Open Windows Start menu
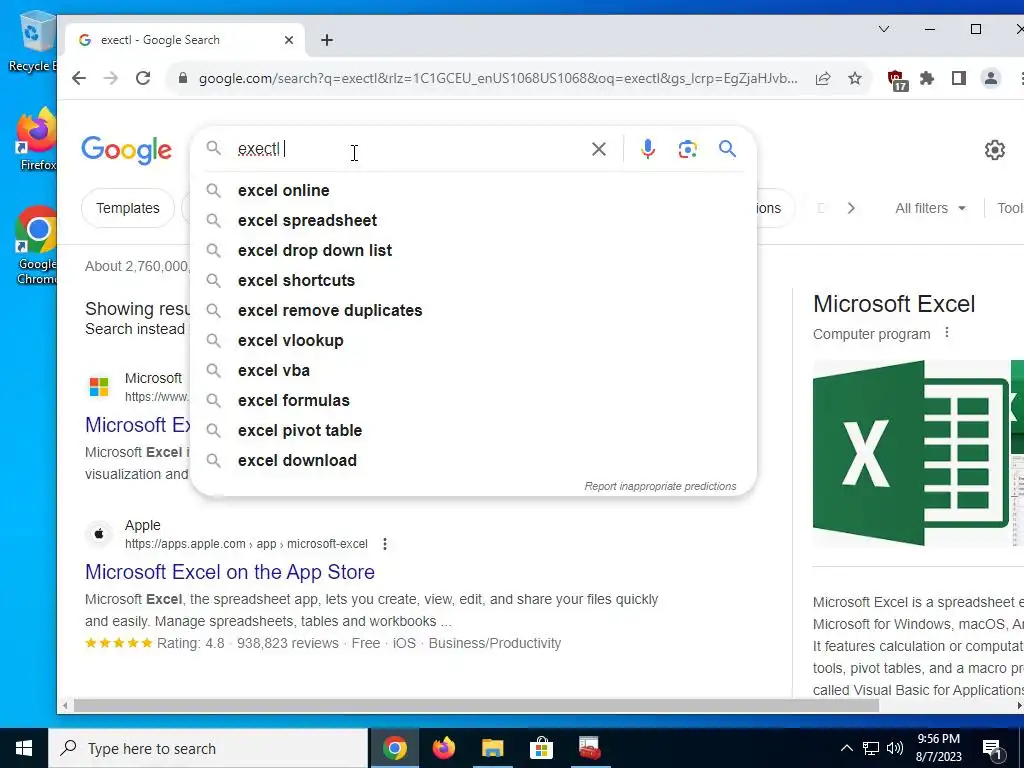Screen dimensions: 1024x768 pyautogui.click(x=24, y=748)
